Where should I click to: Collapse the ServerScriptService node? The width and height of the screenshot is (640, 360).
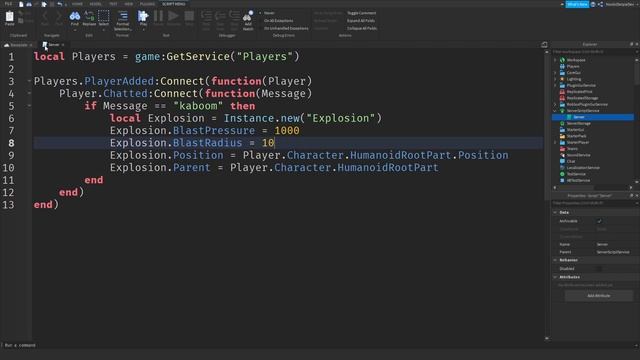click(x=555, y=111)
